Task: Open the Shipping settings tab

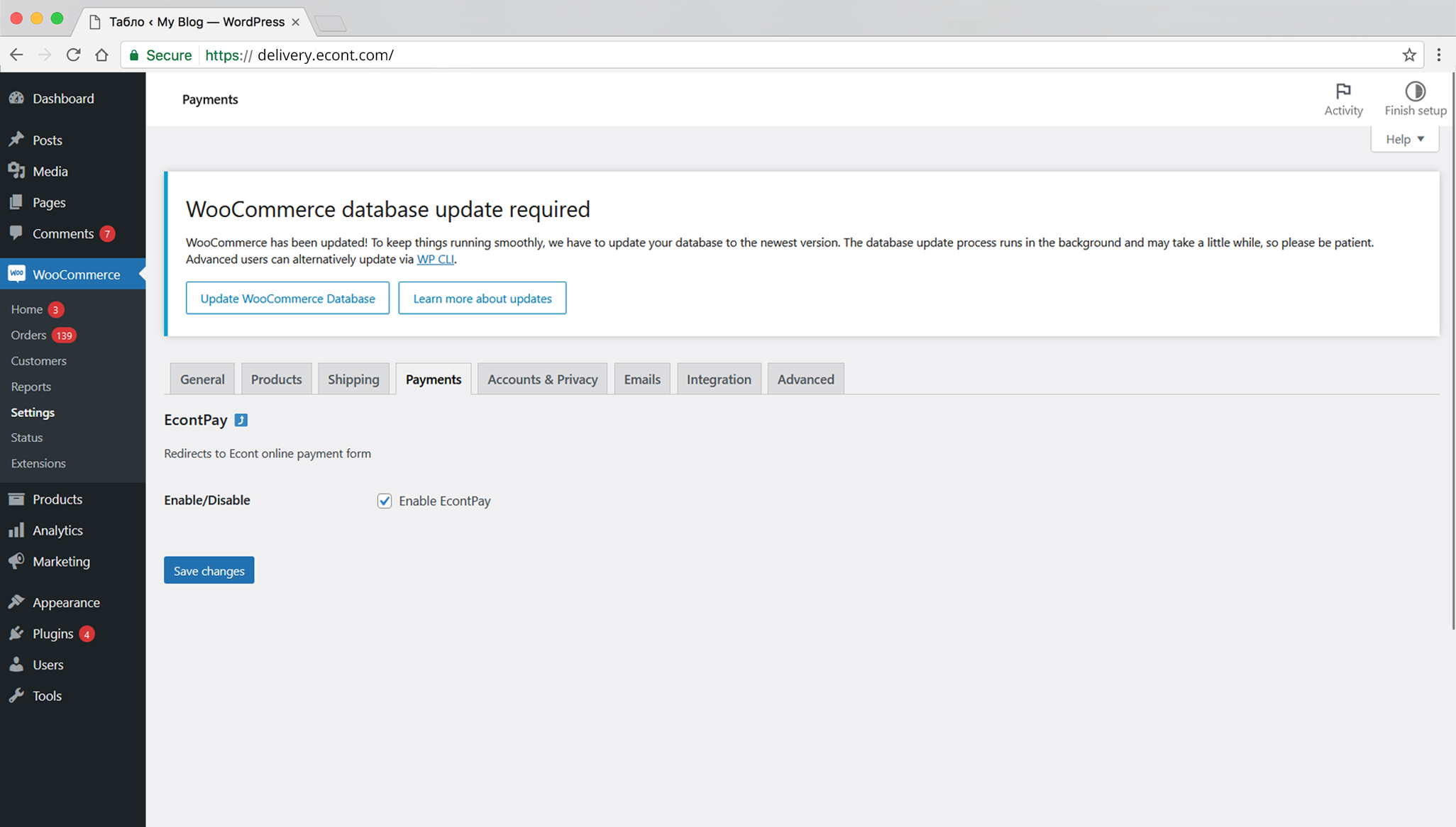Action: pos(353,379)
